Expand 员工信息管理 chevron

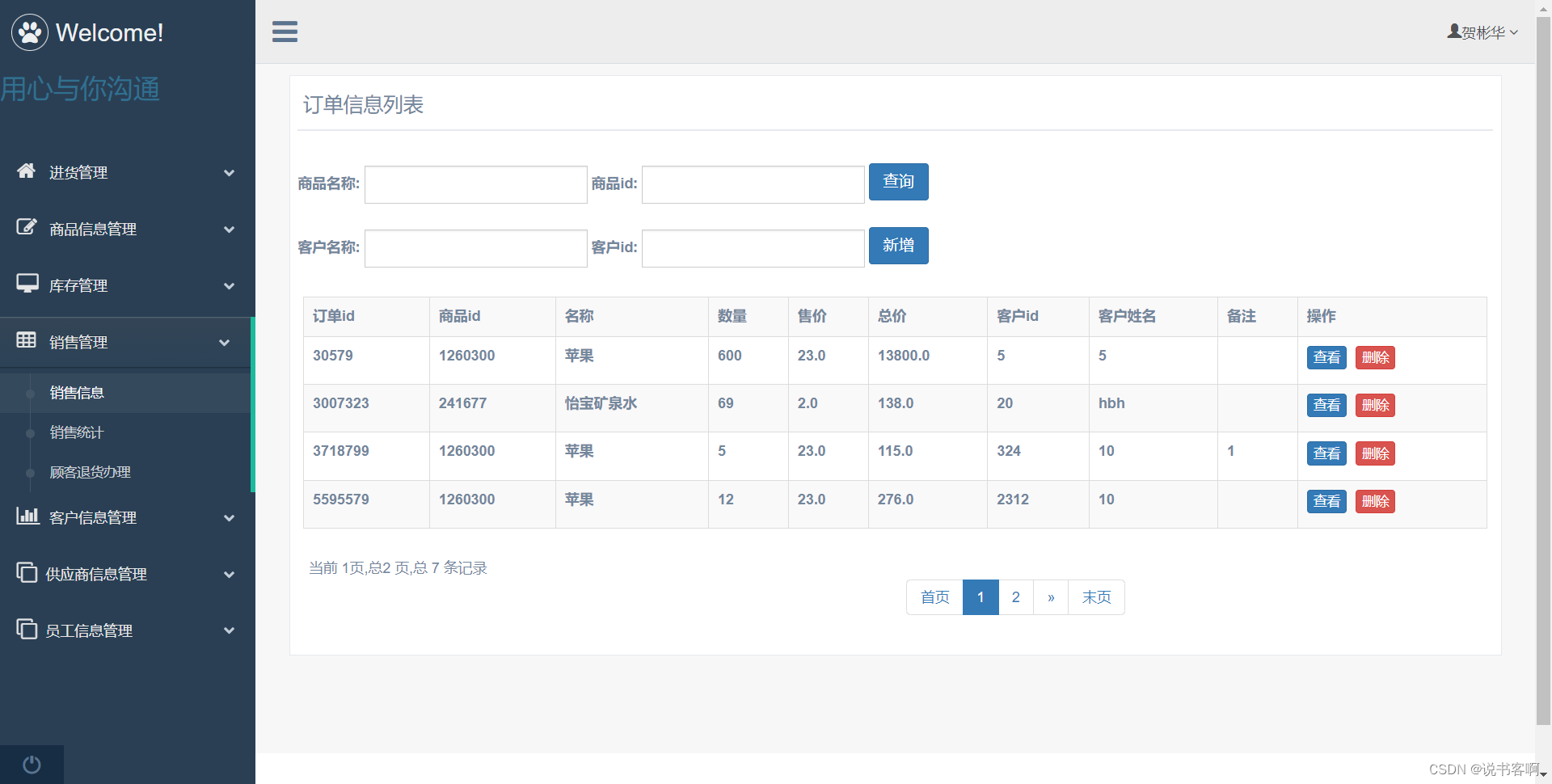point(230,630)
